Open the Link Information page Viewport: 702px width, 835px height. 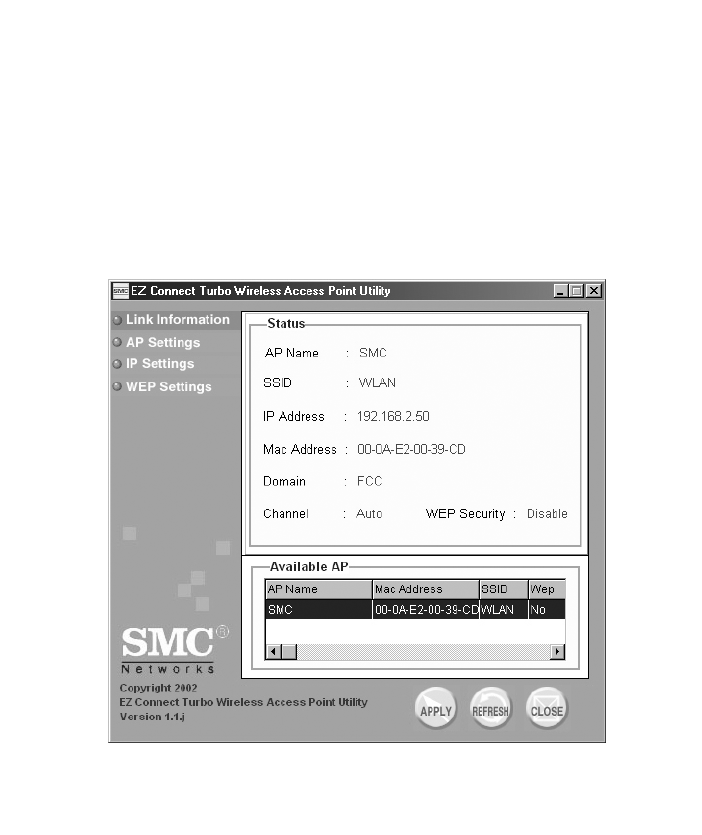pos(177,320)
